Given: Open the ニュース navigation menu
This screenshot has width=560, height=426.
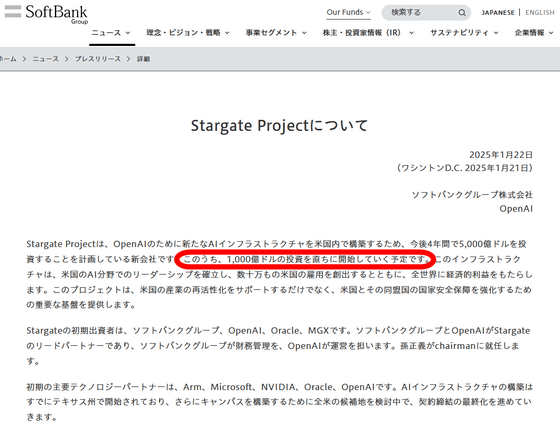Looking at the screenshot, I should (x=111, y=33).
